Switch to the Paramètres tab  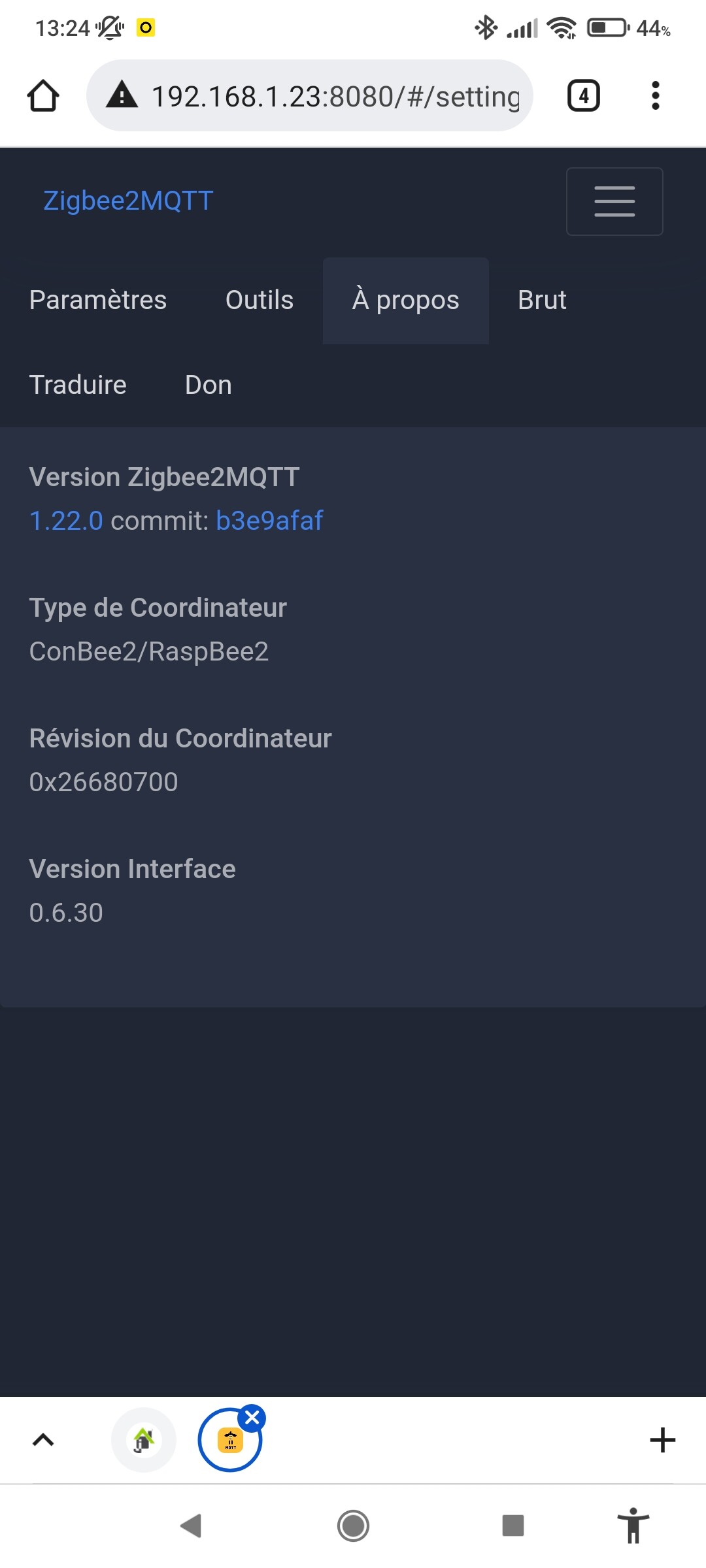[x=98, y=301]
